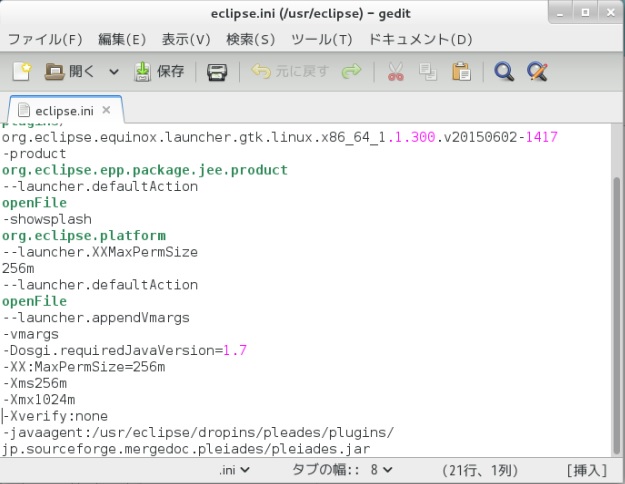
Task: Open the ファイル(F) menu
Action: tap(45, 39)
